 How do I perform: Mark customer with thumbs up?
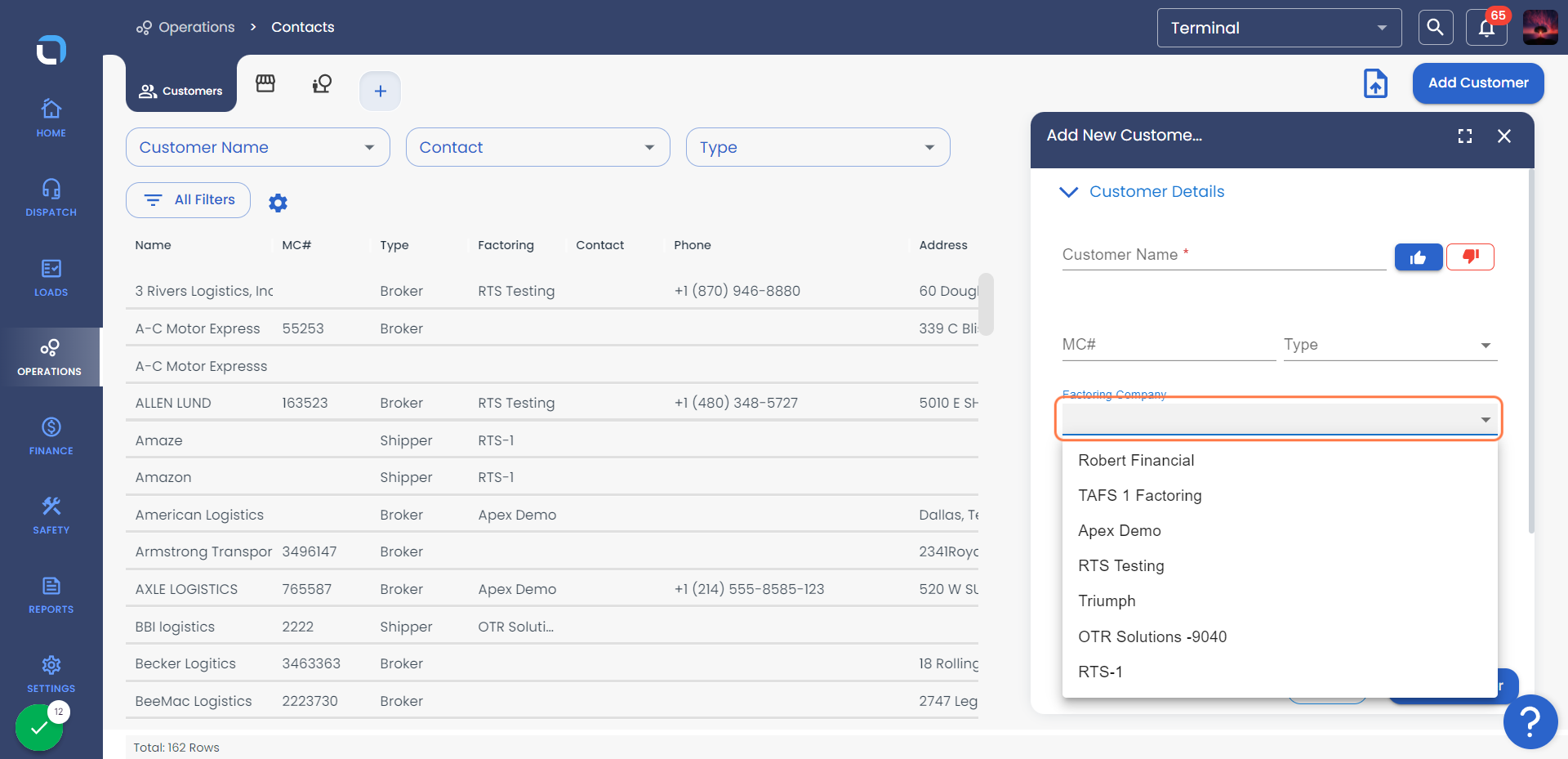1419,257
